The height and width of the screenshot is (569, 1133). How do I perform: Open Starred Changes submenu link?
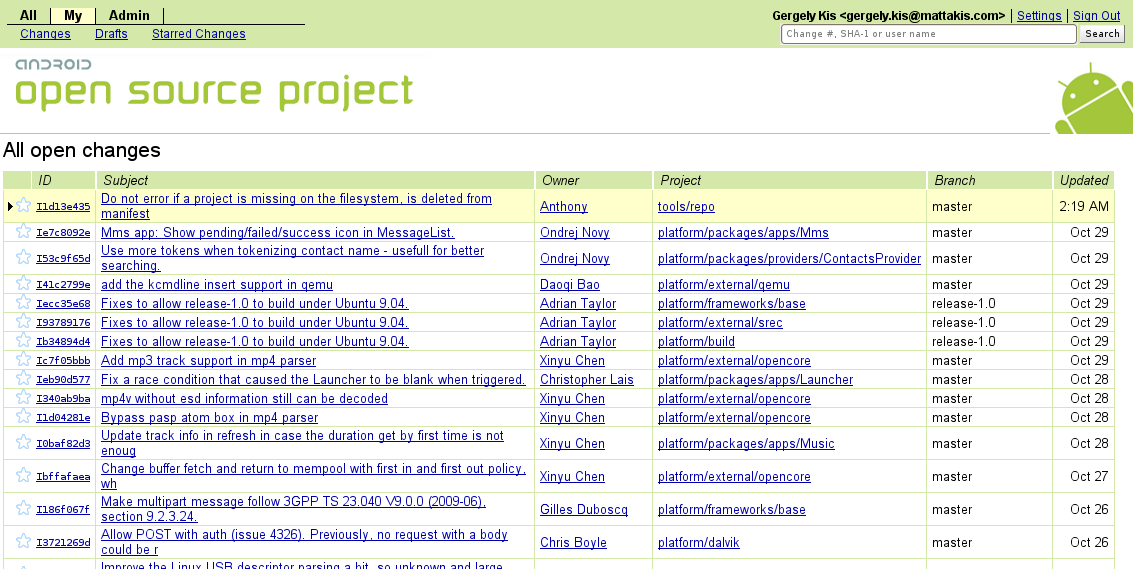(199, 34)
